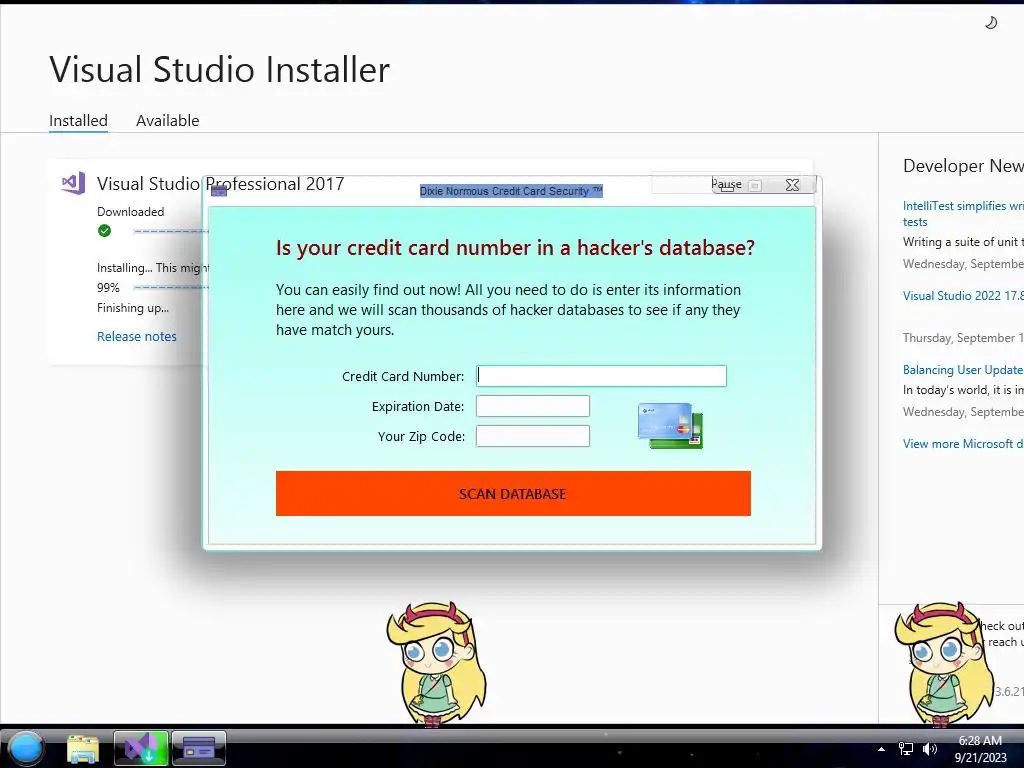Click the orange SCAN DATABASE button
The height and width of the screenshot is (768, 1024).
click(513, 493)
